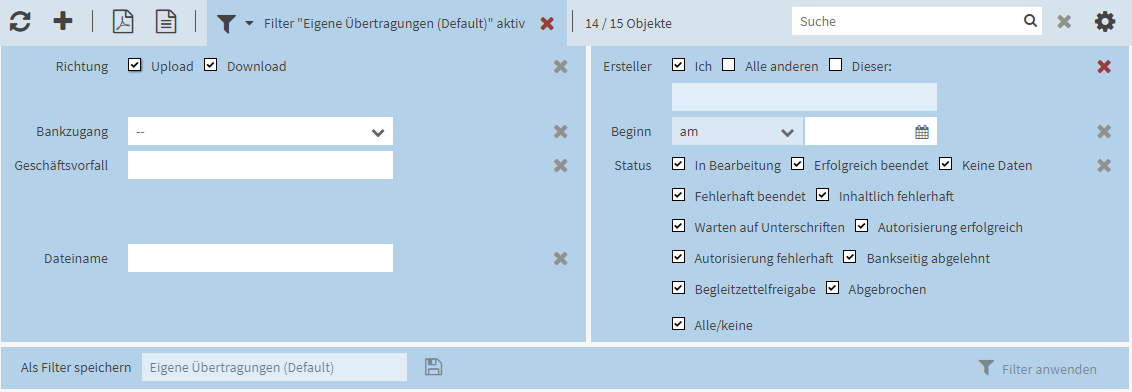1132x392 pixels.
Task: Click the Filter anwenden button
Action: coord(1038,369)
